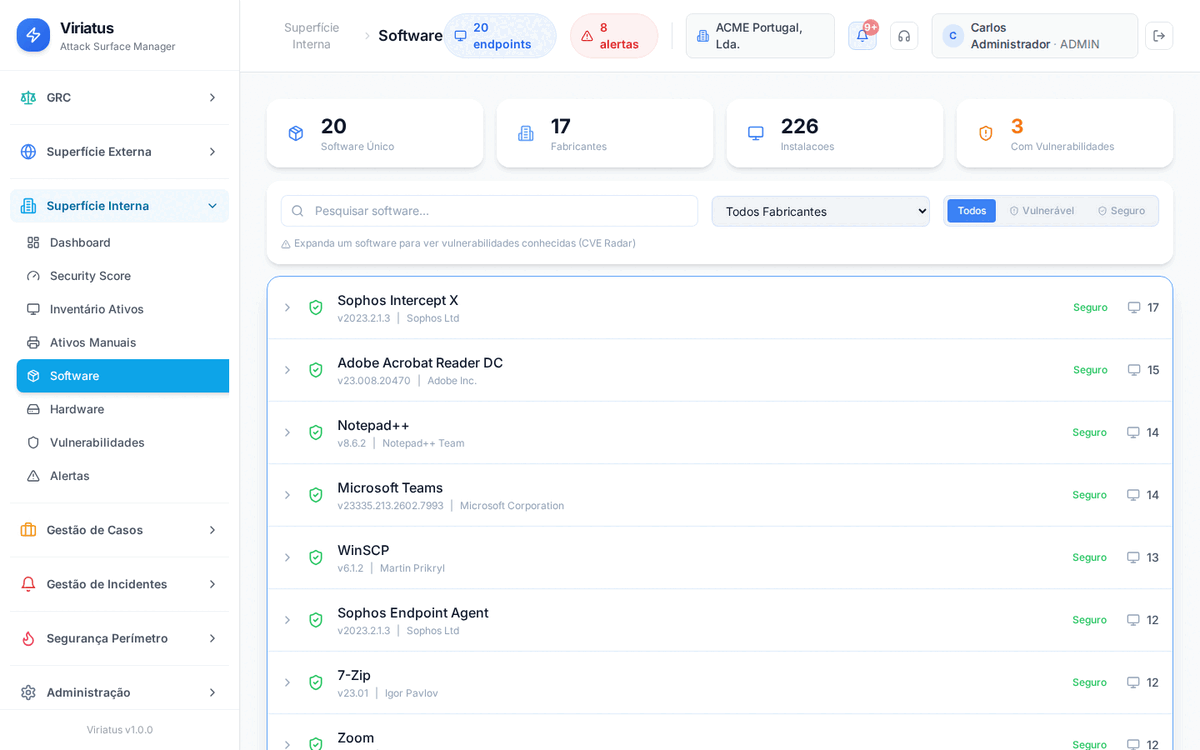The height and width of the screenshot is (750, 1200).
Task: Click the notification bell icon
Action: coord(862,36)
